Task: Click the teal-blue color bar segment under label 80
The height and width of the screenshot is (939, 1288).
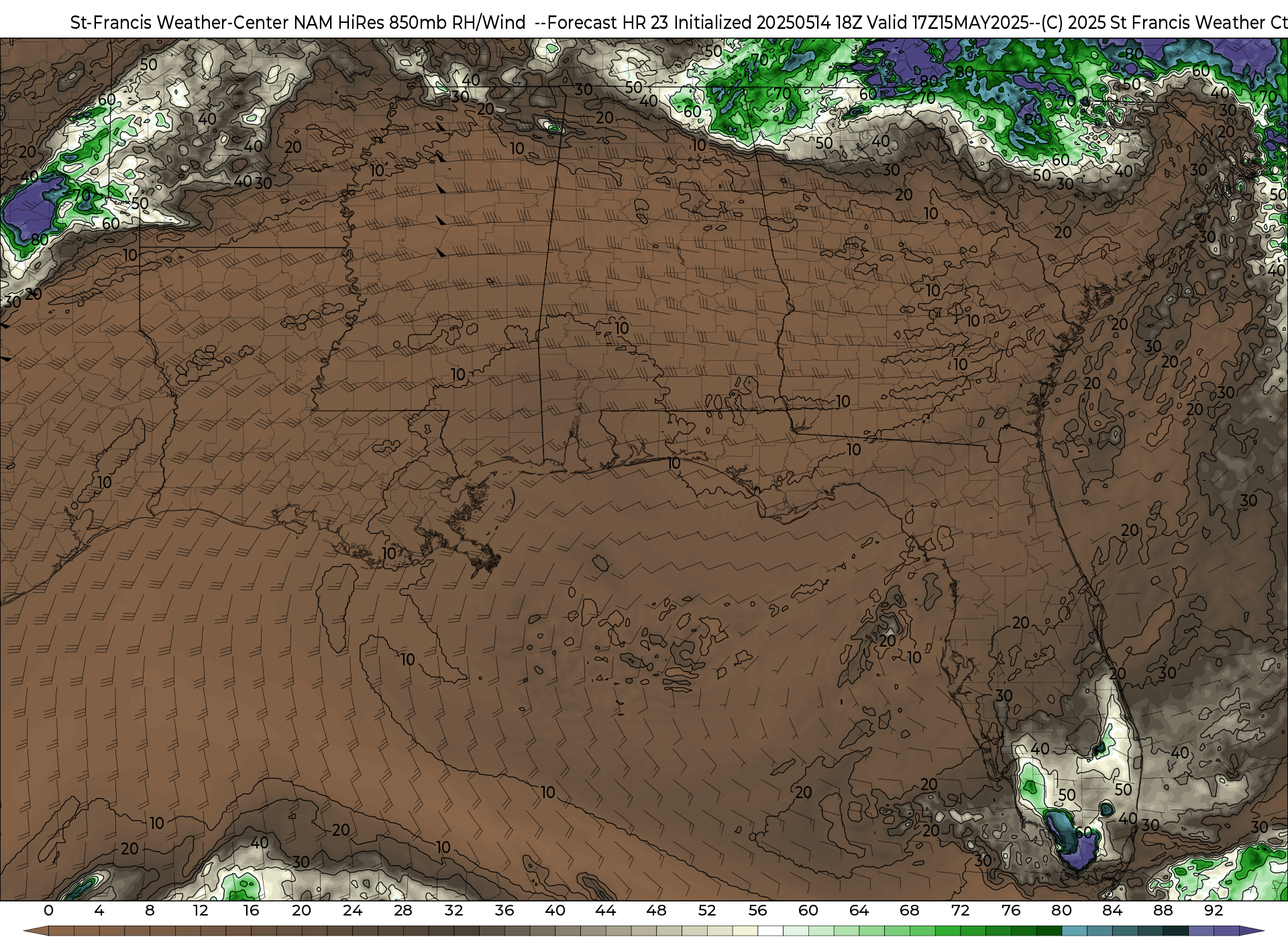Action: 1074,931
